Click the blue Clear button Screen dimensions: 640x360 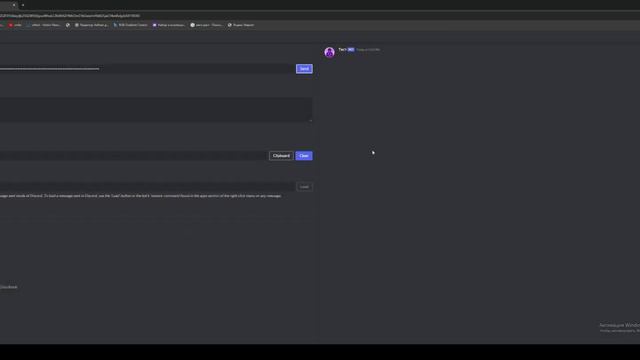click(x=304, y=156)
